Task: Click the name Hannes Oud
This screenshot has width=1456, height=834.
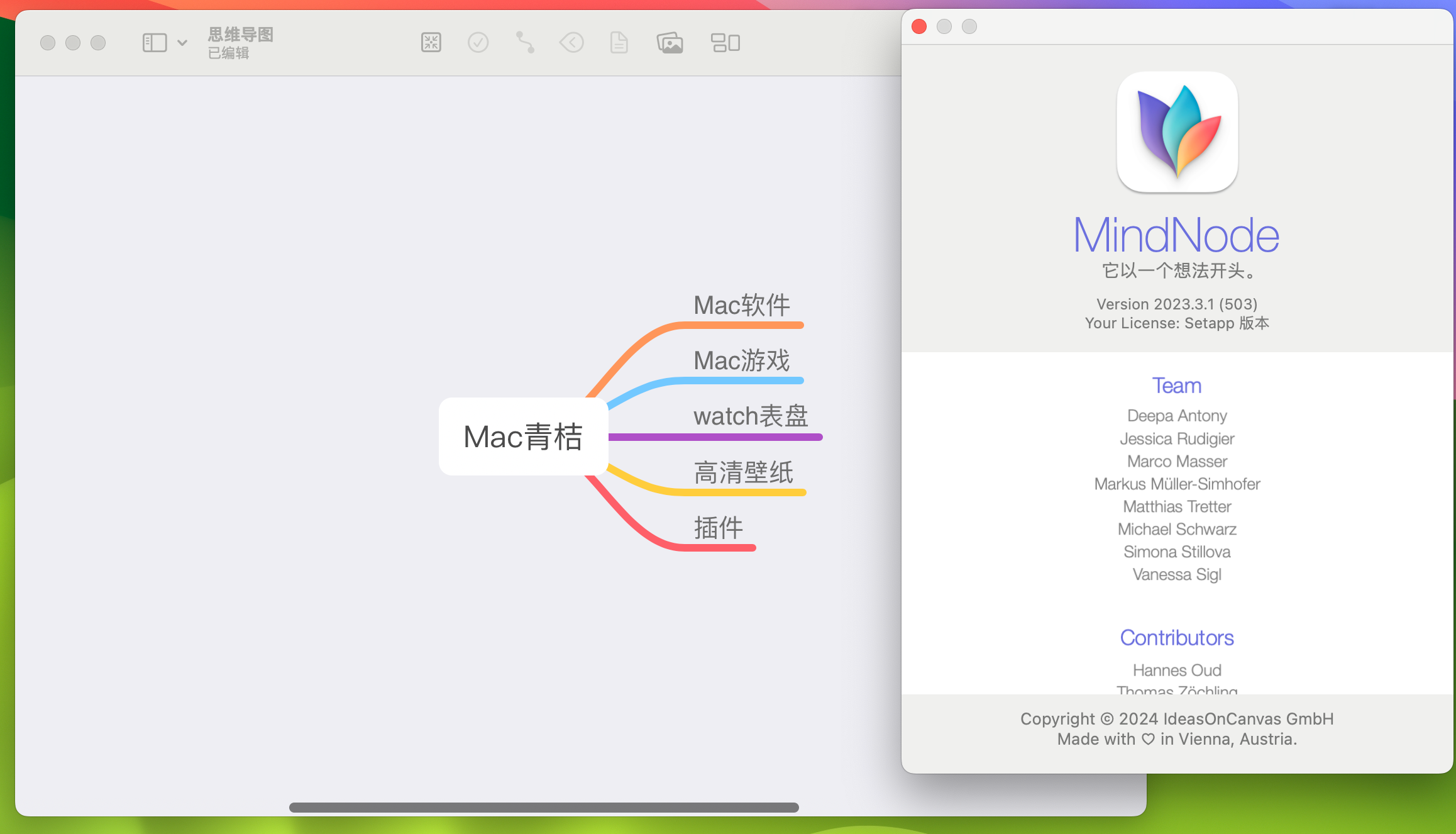Action: click(x=1177, y=670)
